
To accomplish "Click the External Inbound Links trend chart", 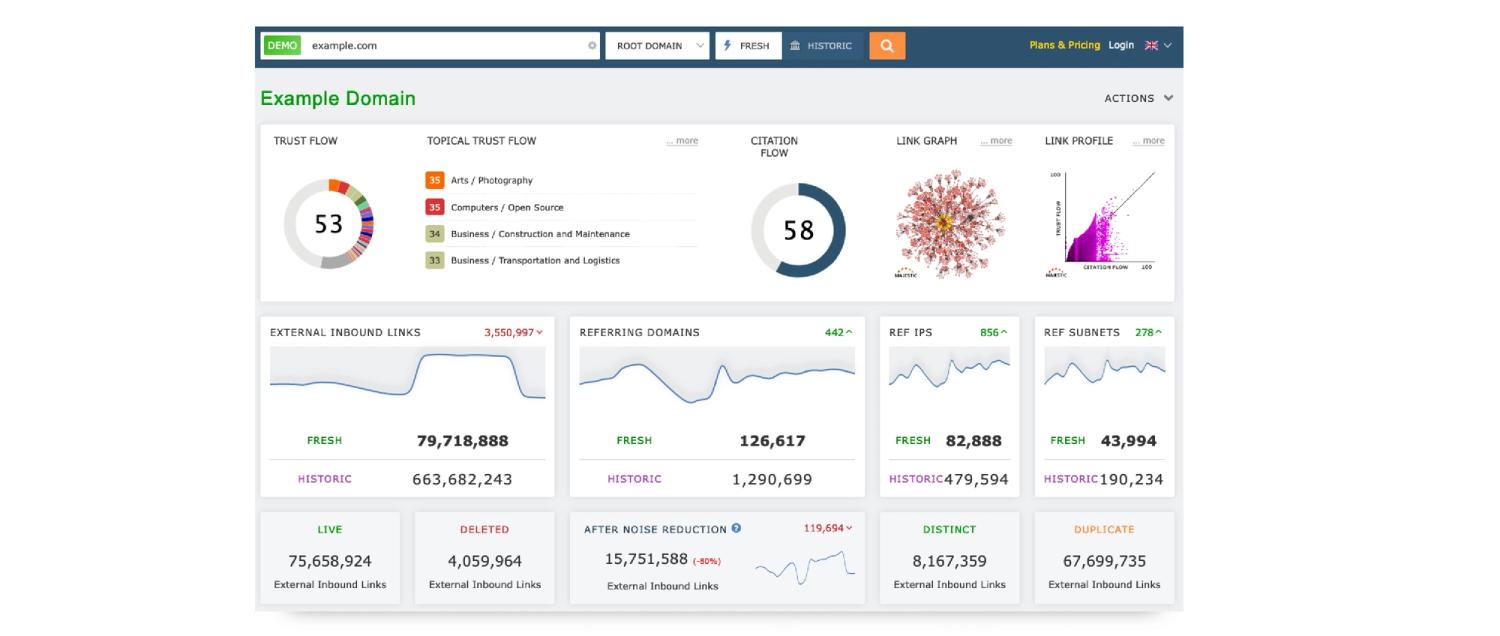I will pos(407,375).
